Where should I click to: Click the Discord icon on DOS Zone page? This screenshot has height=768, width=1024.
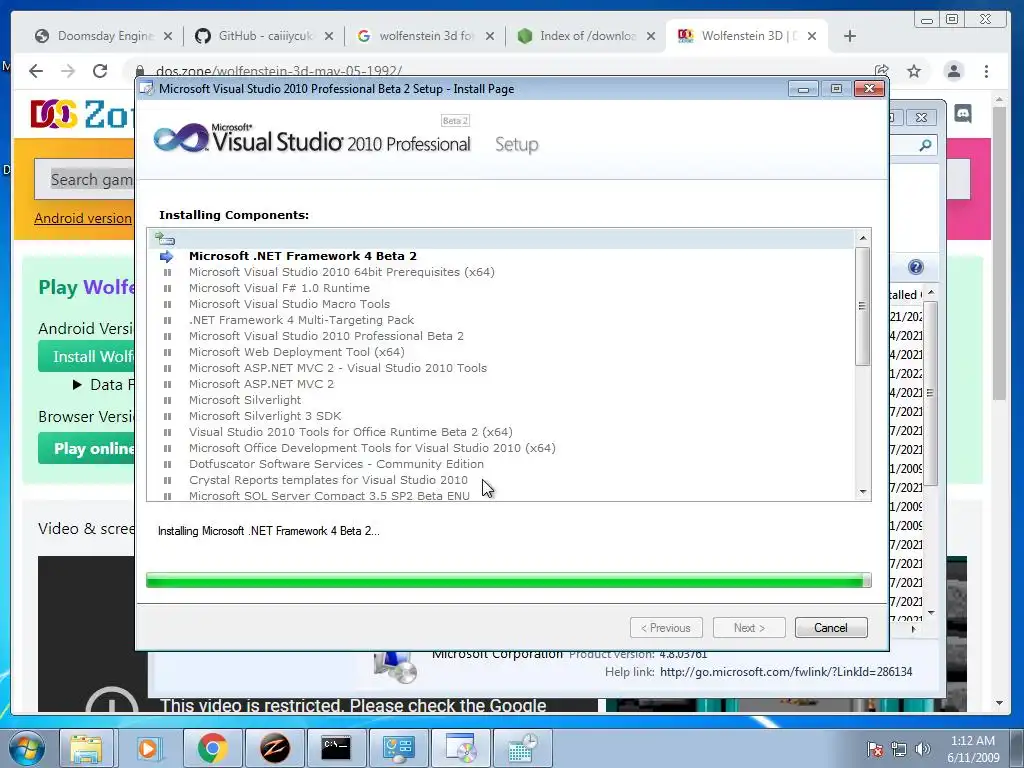963,114
